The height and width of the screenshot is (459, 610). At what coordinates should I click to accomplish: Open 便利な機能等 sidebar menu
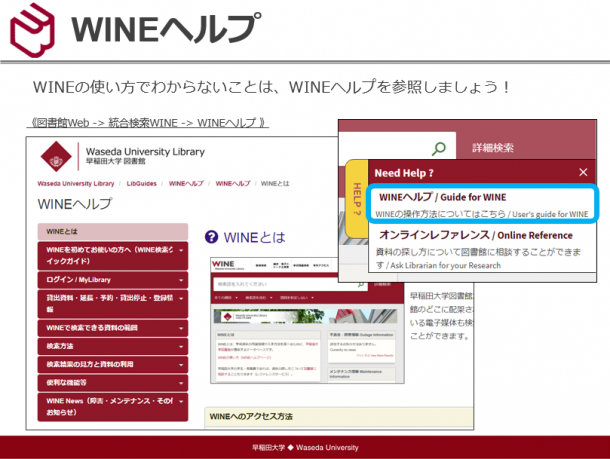point(113,383)
